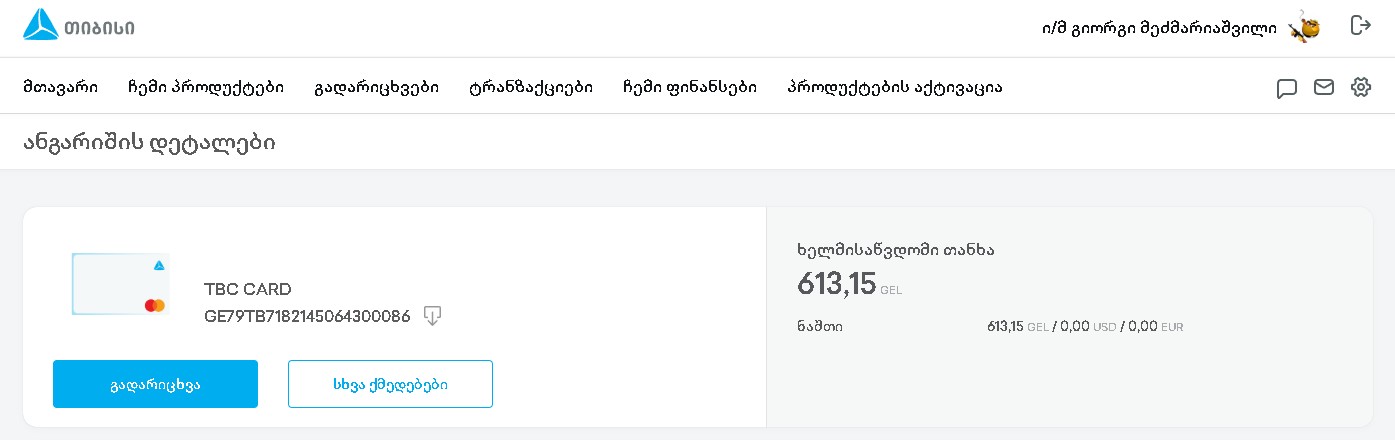Click the თიბისი brand name text

point(103,27)
